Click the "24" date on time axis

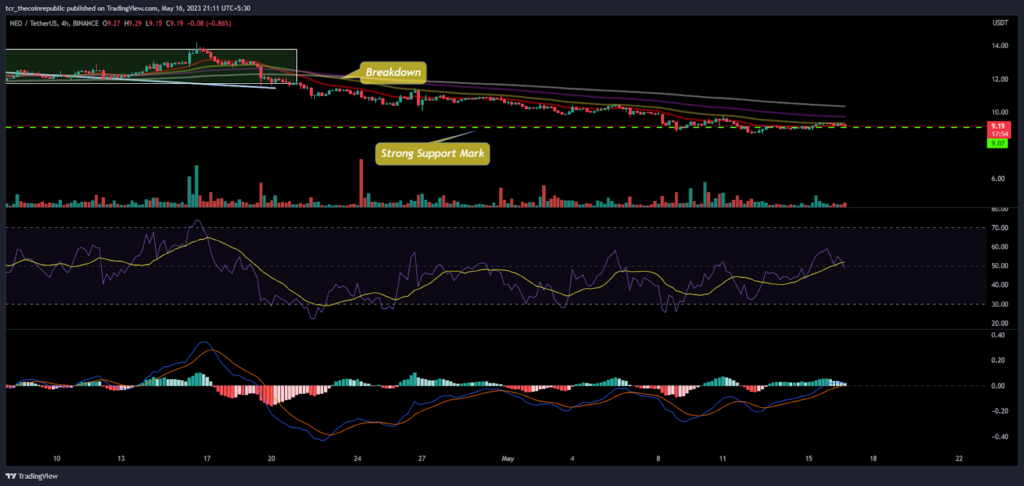tap(358, 458)
